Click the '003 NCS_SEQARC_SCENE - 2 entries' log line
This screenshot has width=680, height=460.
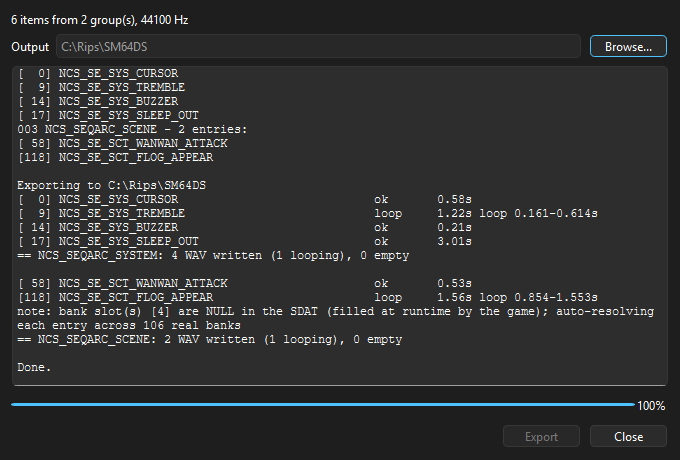(x=132, y=129)
